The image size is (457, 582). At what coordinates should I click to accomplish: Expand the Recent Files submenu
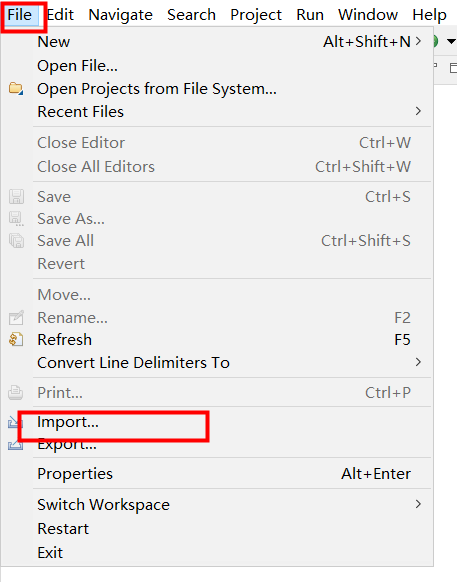pos(418,111)
